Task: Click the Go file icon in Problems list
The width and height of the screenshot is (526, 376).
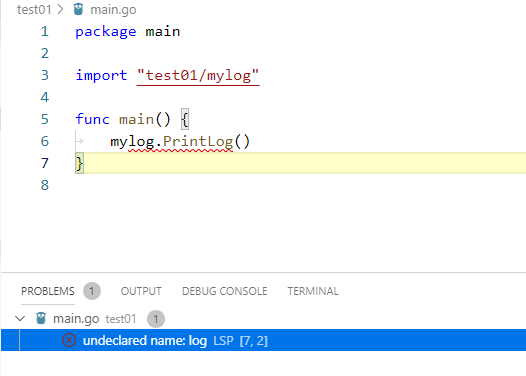Action: [41, 318]
